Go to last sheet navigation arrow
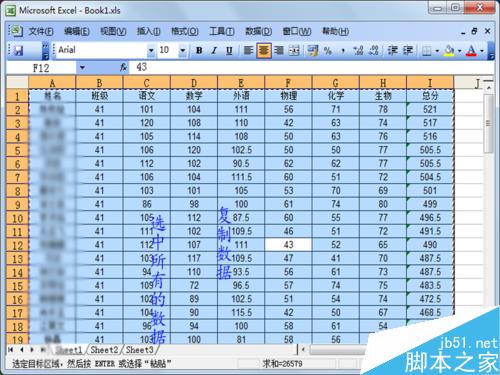 coord(43,350)
